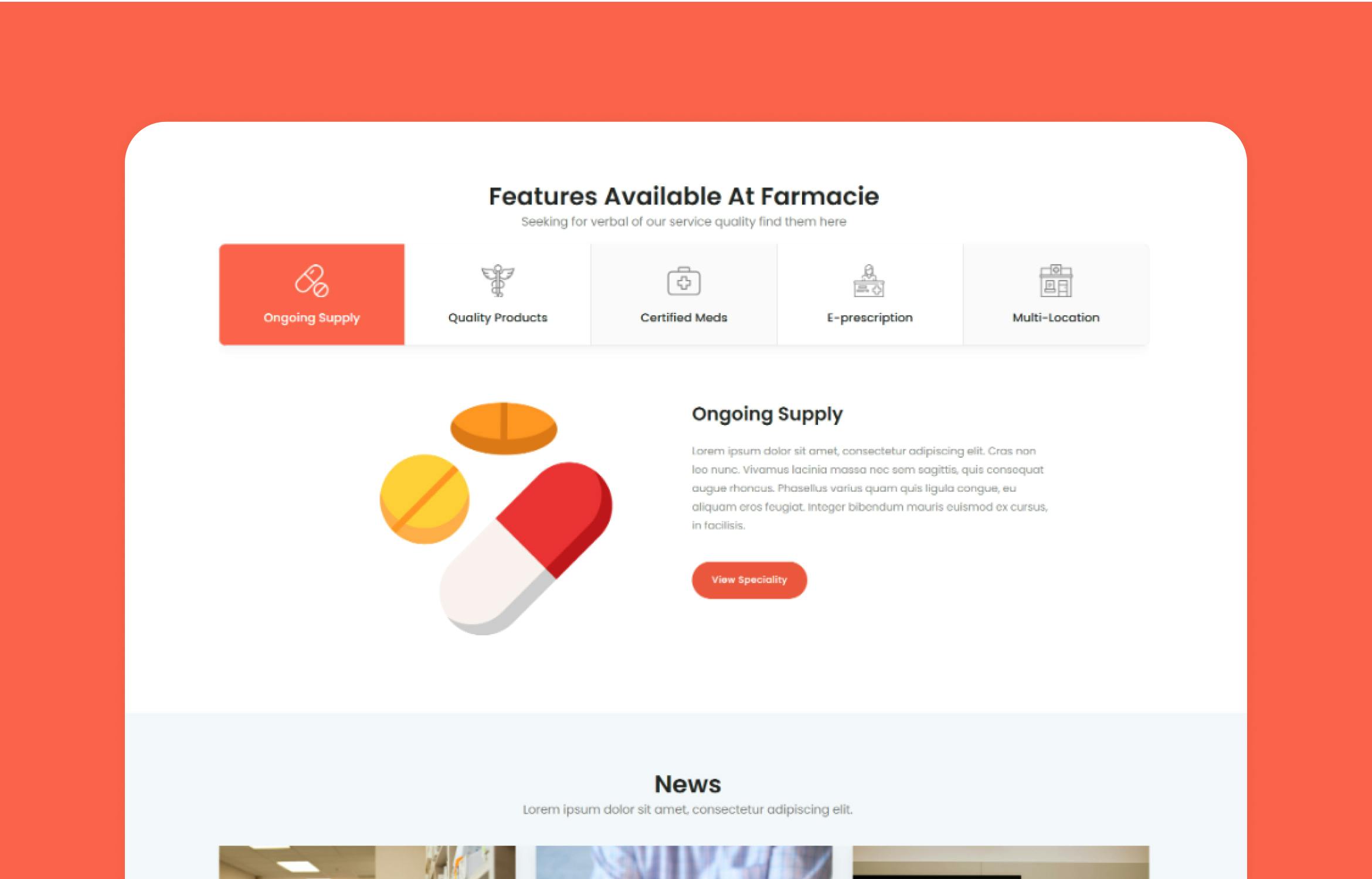Viewport: 1372px width, 879px height.
Task: Select the Ongoing Supply tab label
Action: coord(311,318)
